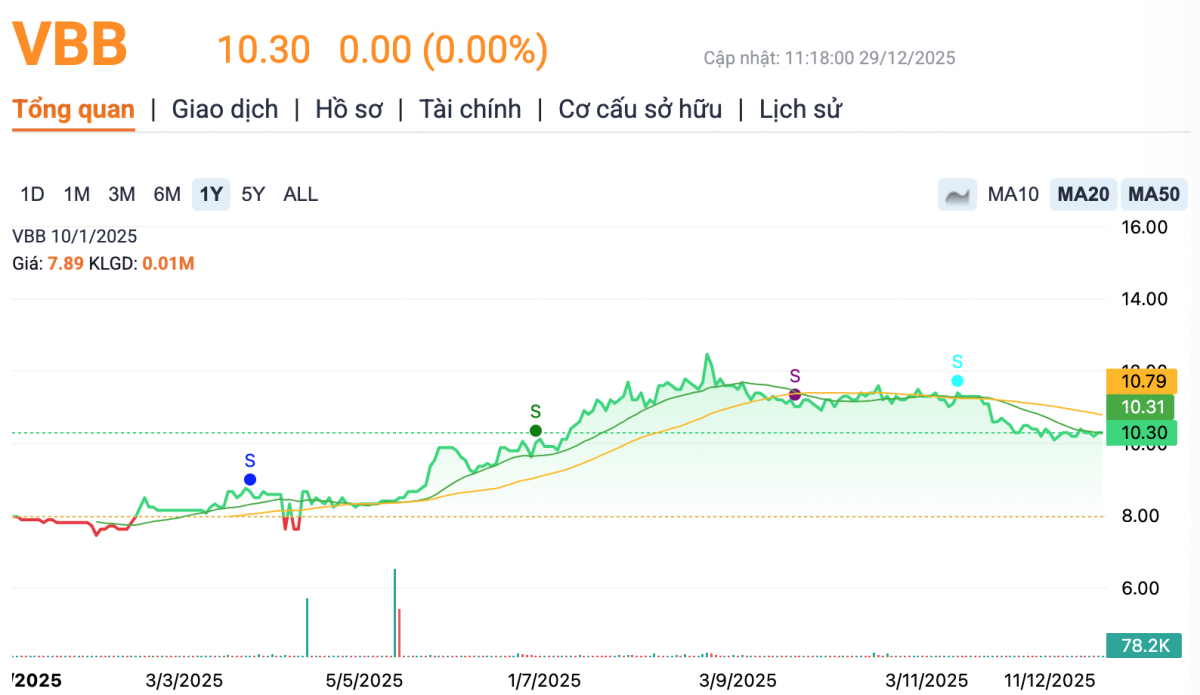The height and width of the screenshot is (695, 1200).
Task: Turn off the MA50 indicator
Action: (x=1153, y=194)
